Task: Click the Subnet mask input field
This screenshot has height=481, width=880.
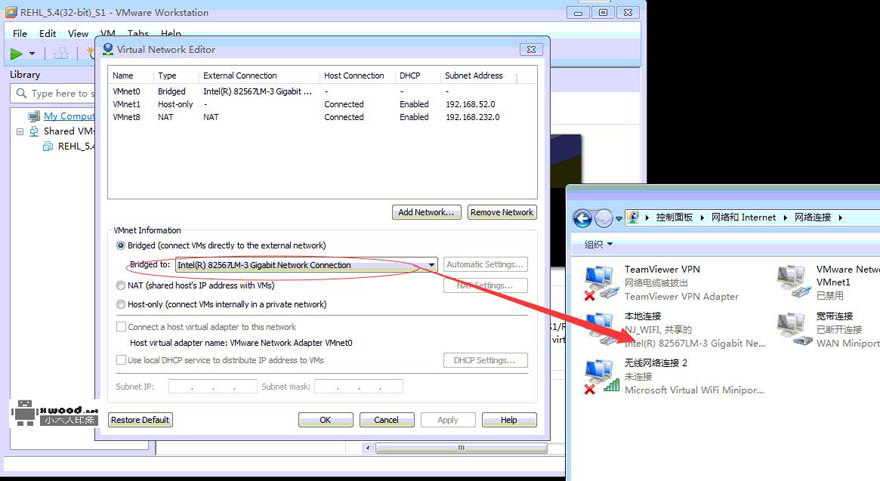Action: click(359, 386)
